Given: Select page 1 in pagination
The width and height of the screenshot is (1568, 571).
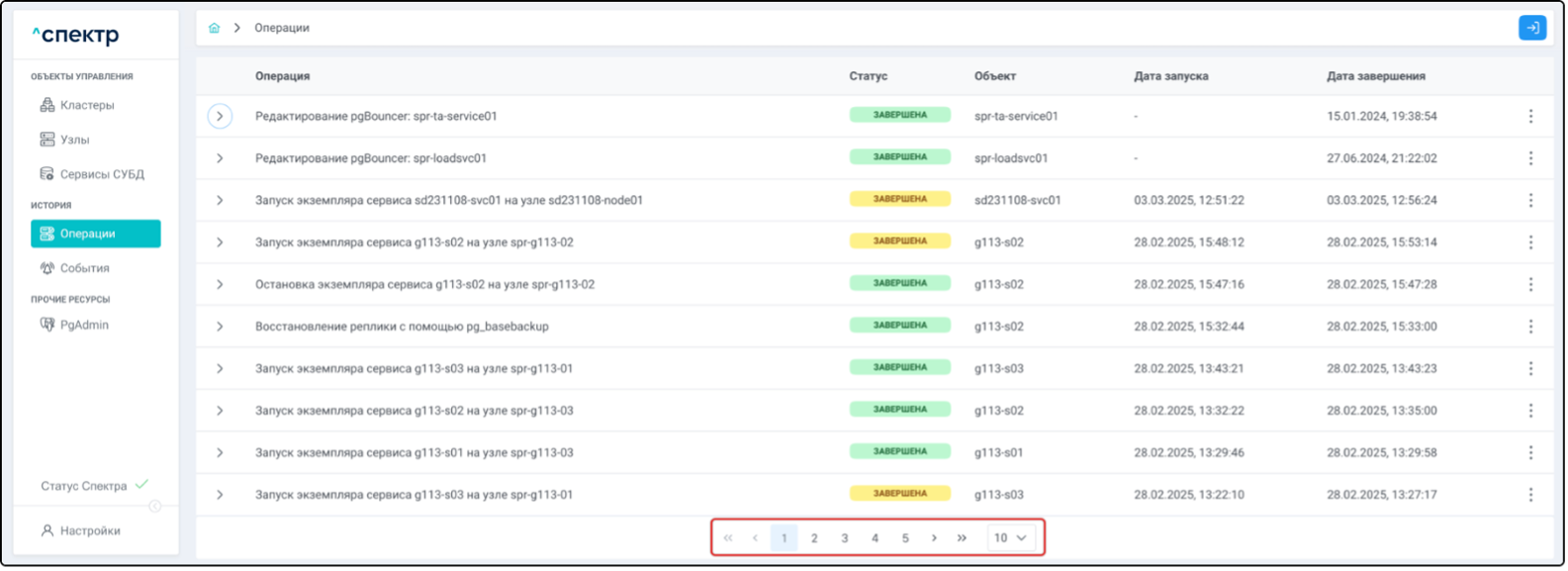Looking at the screenshot, I should pyautogui.click(x=784, y=538).
